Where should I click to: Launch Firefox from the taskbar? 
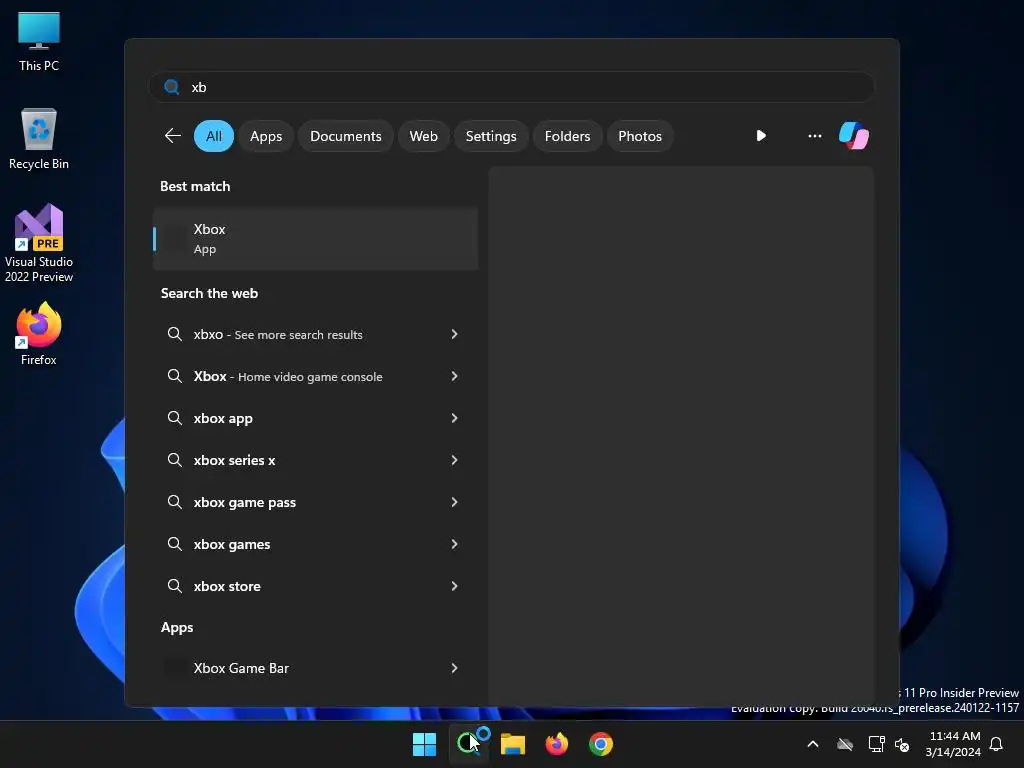(x=556, y=744)
